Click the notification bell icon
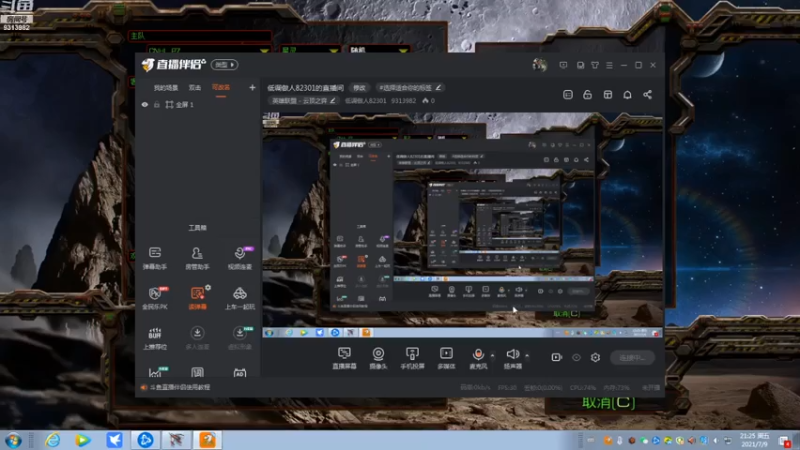 tap(627, 95)
